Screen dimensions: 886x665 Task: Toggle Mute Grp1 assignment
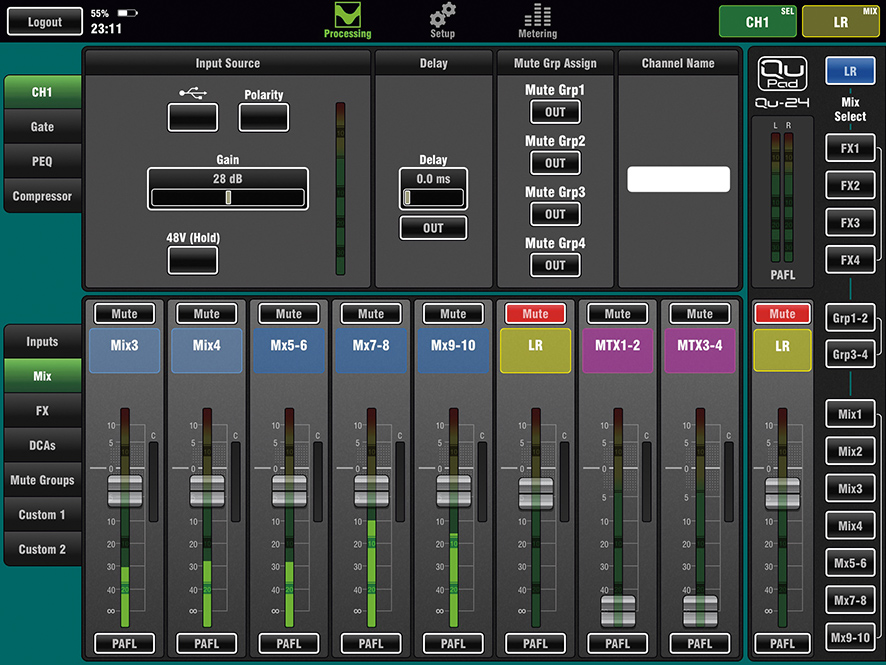(555, 112)
